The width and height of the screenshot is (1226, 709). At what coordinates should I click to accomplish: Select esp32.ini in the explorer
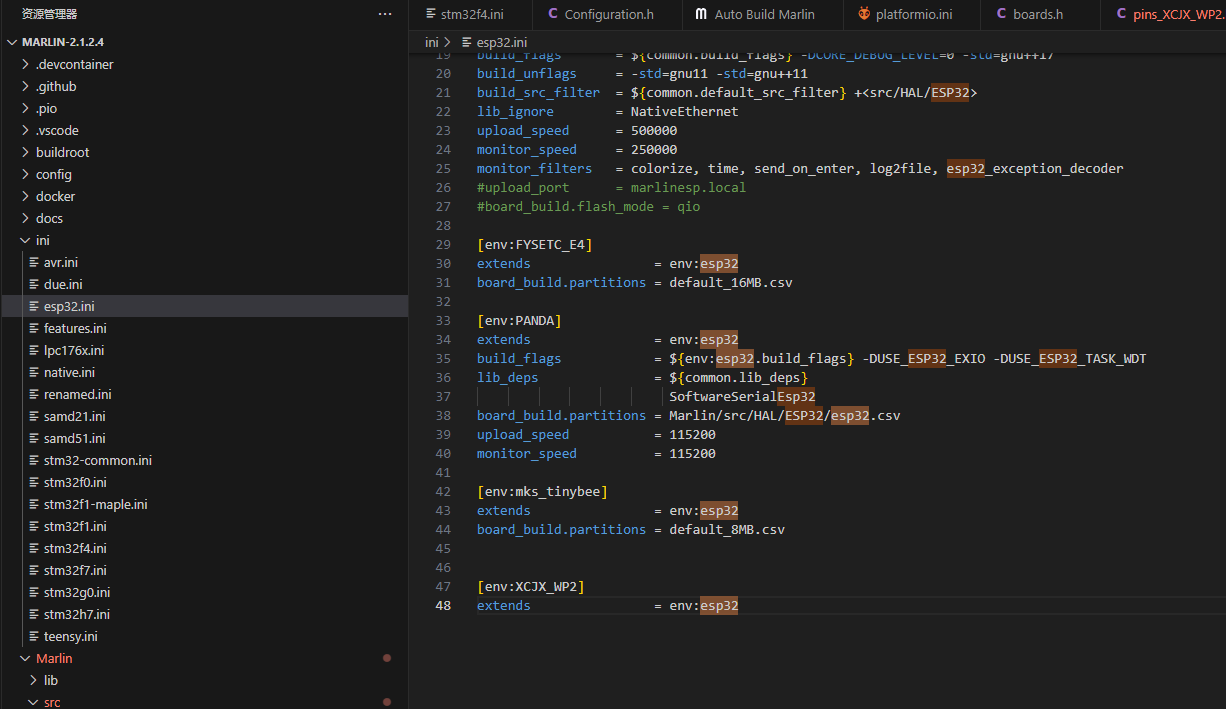(204, 306)
